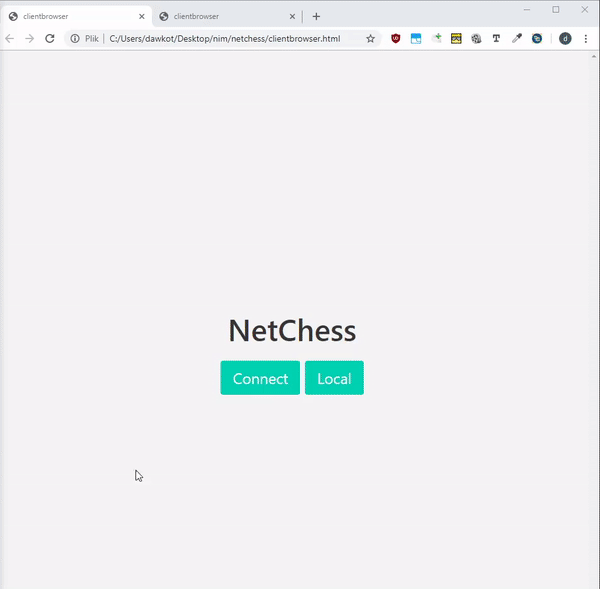
Task: Go back to previous page
Action: [x=10, y=39]
